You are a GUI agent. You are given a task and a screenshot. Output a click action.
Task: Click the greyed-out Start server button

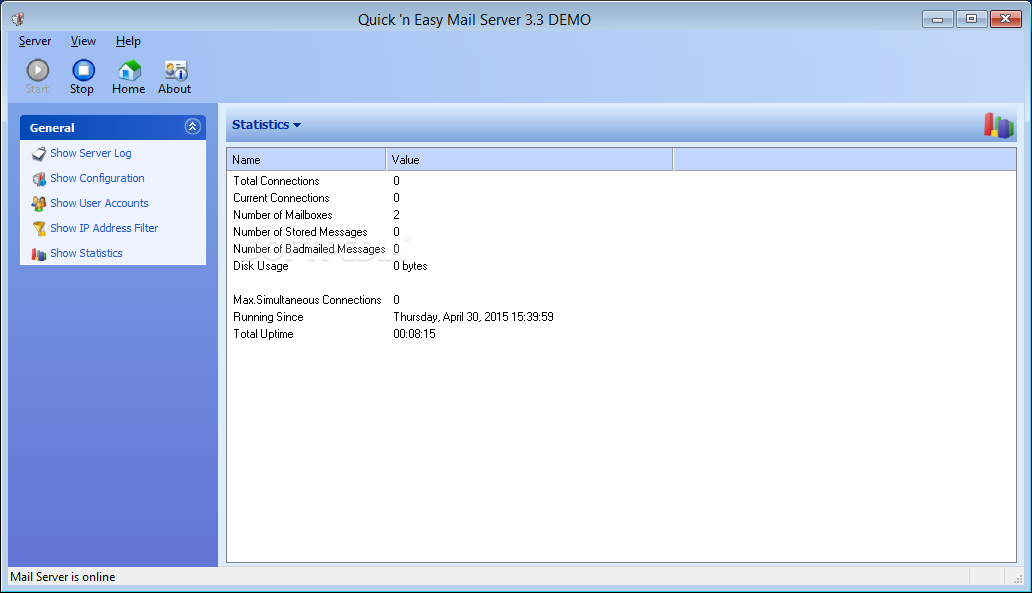click(x=38, y=76)
